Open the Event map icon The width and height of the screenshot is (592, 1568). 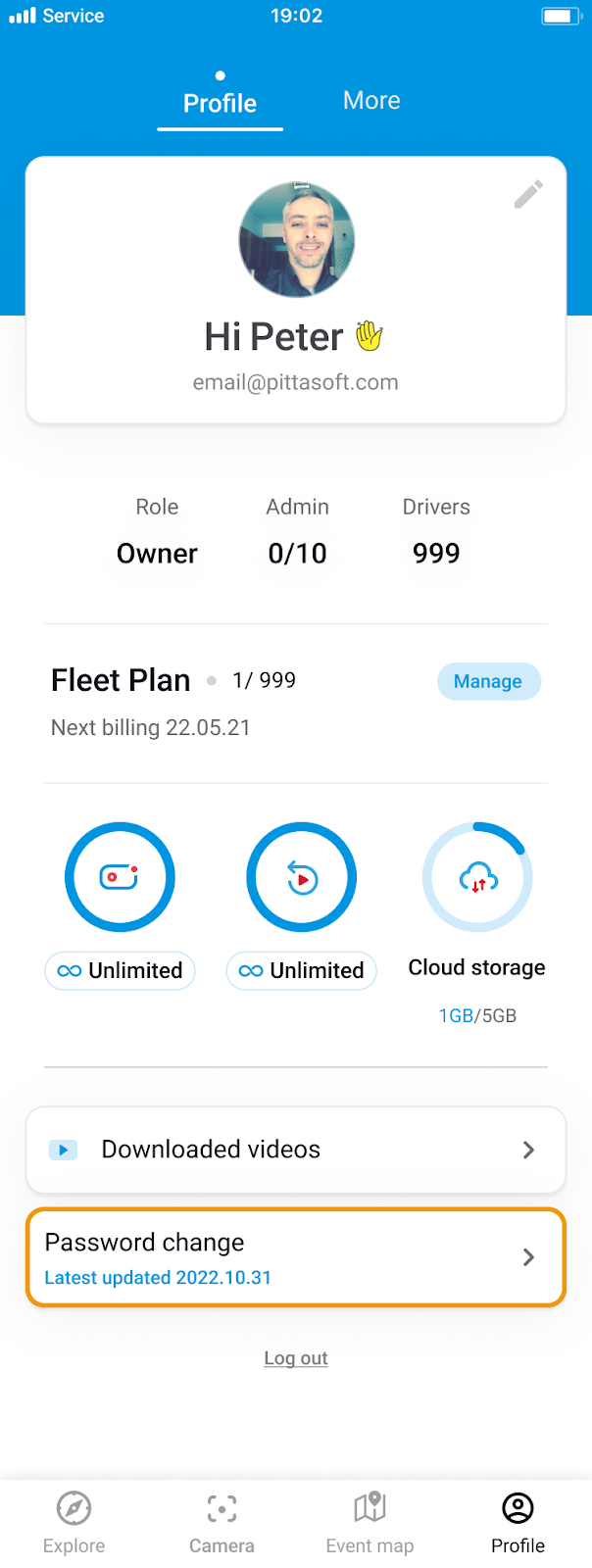(370, 1507)
